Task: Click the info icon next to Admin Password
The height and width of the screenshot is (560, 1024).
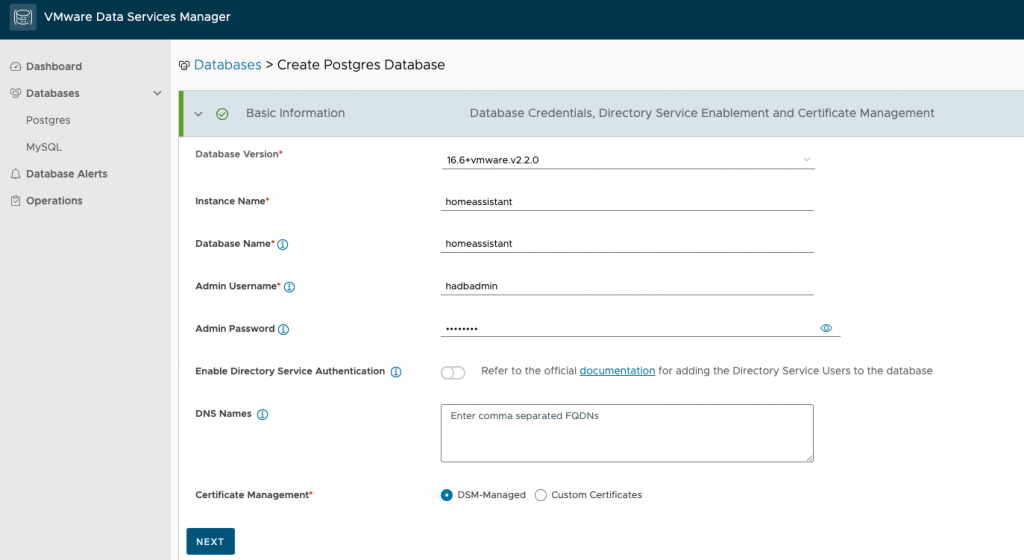Action: (x=283, y=330)
